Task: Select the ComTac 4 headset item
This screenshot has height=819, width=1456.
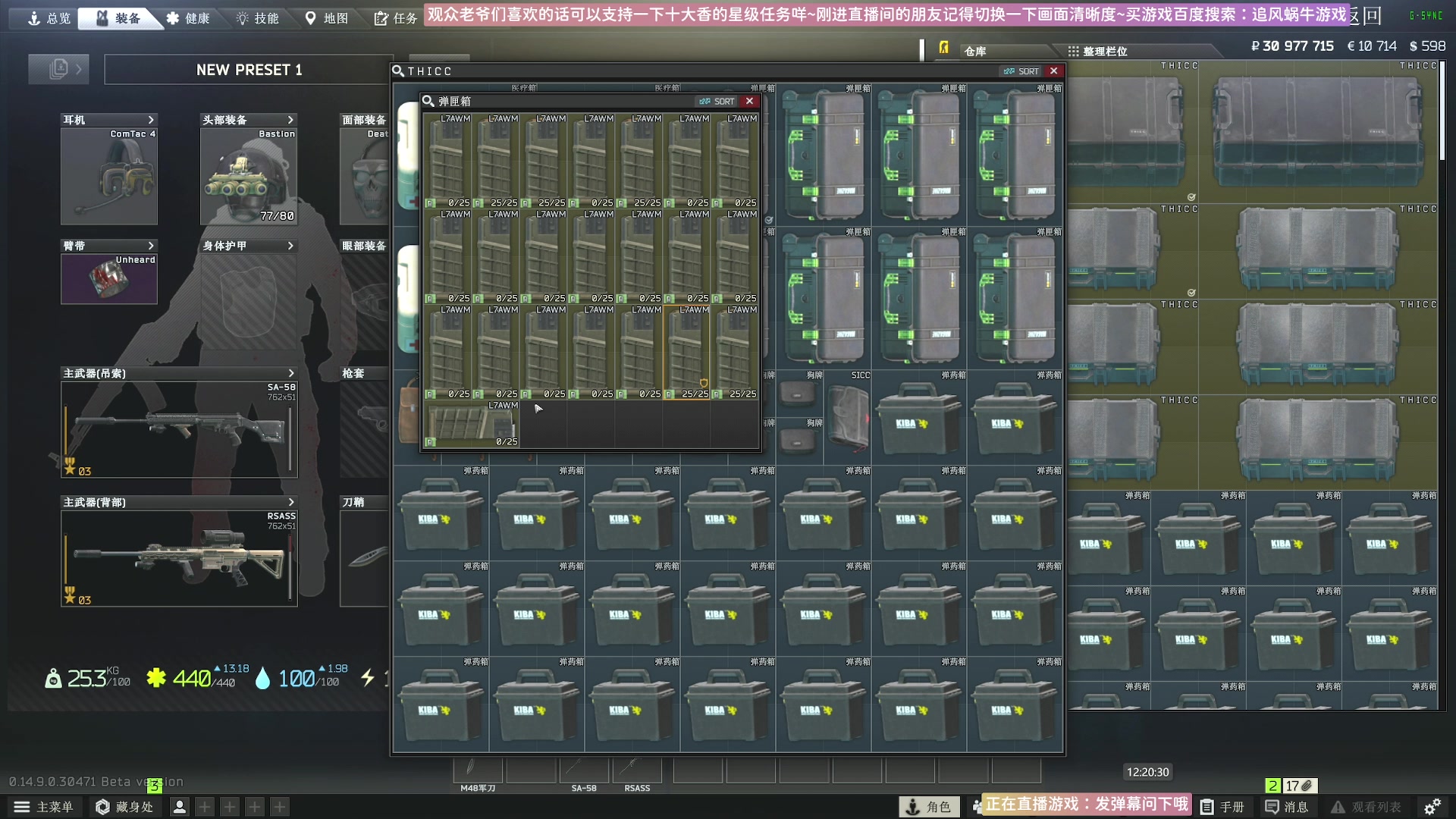Action: 109,176
